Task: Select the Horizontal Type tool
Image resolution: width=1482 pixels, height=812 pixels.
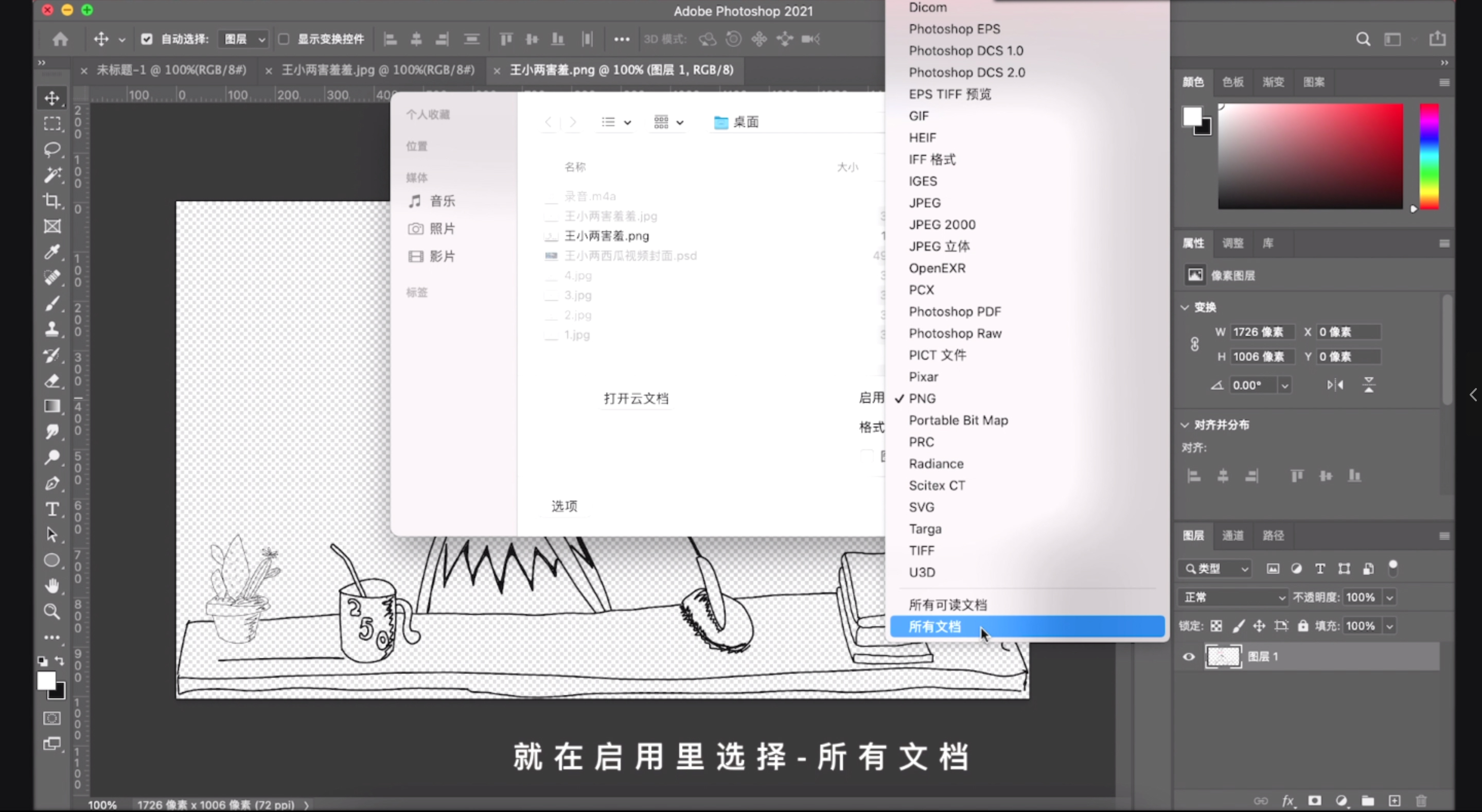Action: pos(52,509)
